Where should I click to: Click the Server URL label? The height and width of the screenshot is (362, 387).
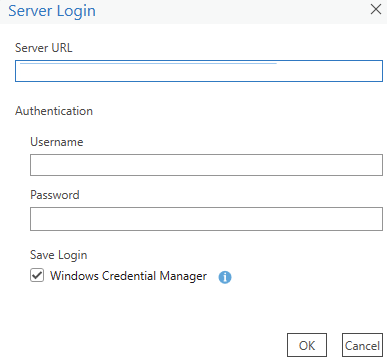tap(44, 48)
